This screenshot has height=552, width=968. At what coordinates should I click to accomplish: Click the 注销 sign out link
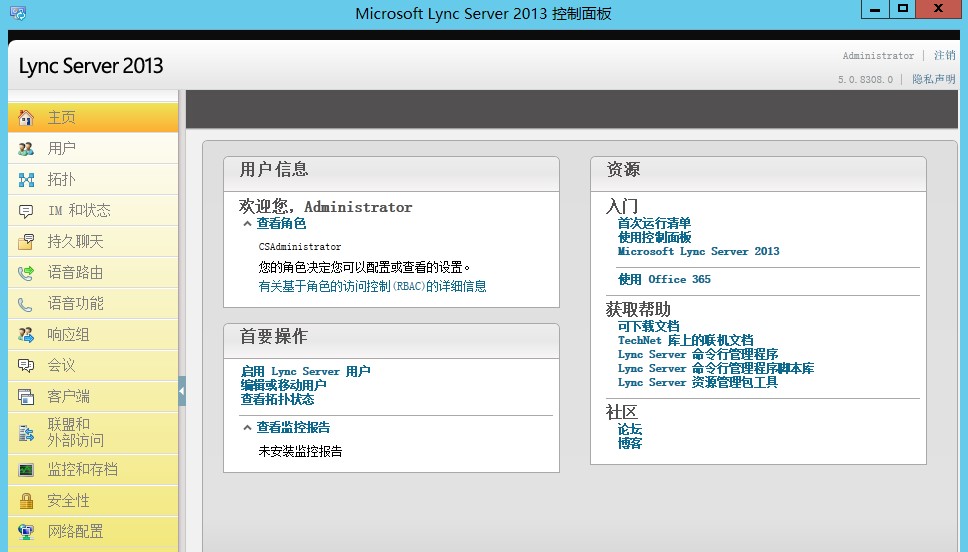click(945, 56)
